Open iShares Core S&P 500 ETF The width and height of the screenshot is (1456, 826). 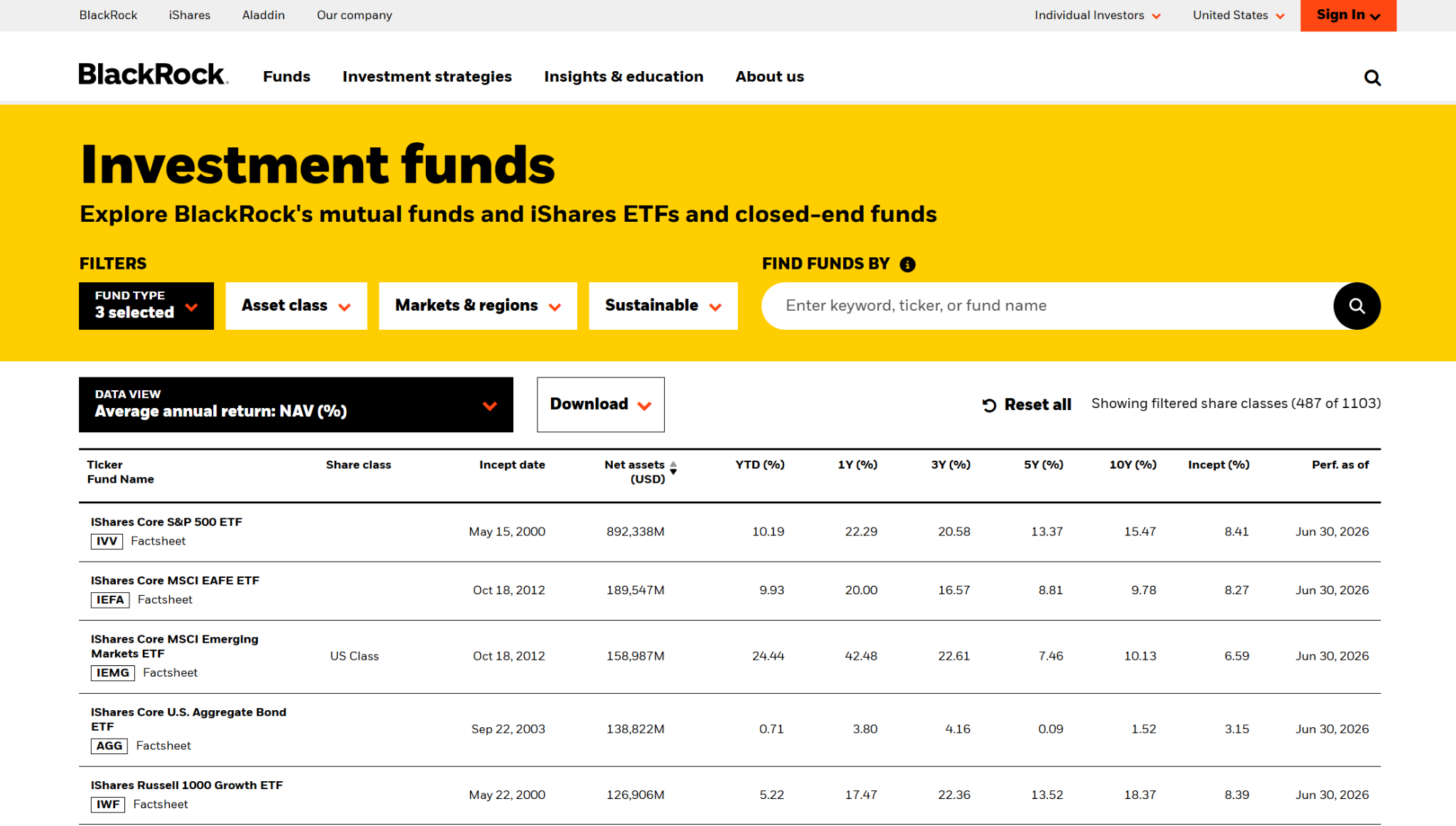tap(166, 522)
